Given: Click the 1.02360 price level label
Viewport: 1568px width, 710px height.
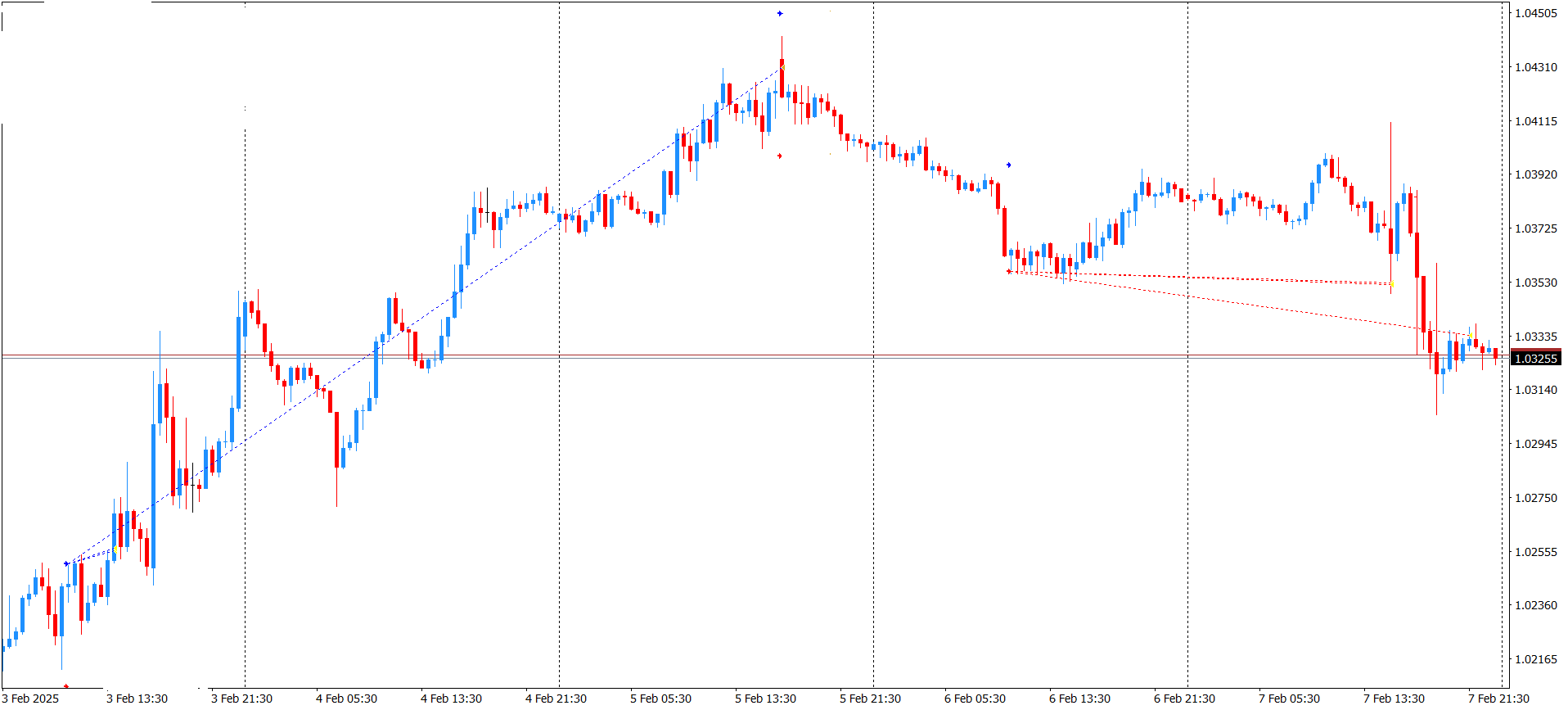Looking at the screenshot, I should click(1536, 605).
